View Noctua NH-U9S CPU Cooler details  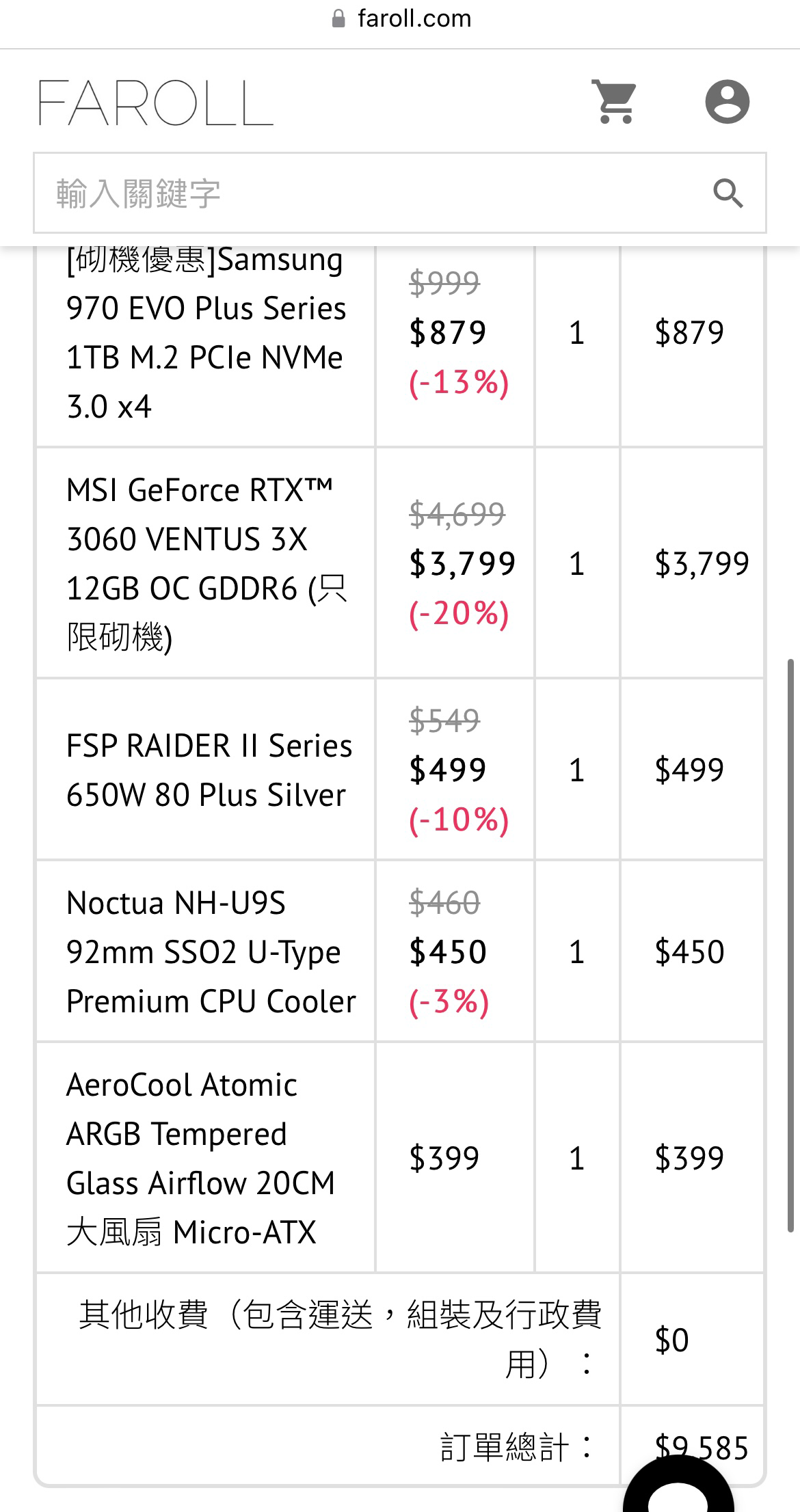[211, 951]
